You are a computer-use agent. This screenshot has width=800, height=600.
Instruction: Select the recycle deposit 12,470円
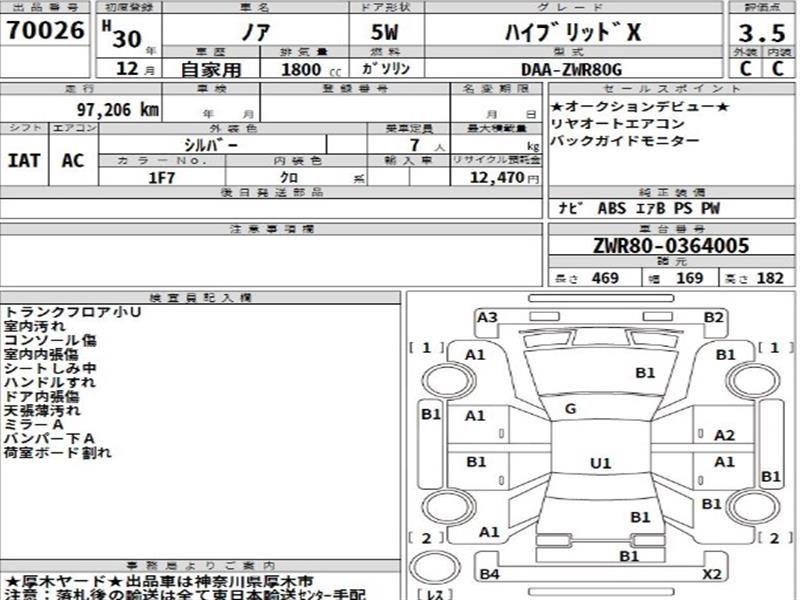[504, 178]
